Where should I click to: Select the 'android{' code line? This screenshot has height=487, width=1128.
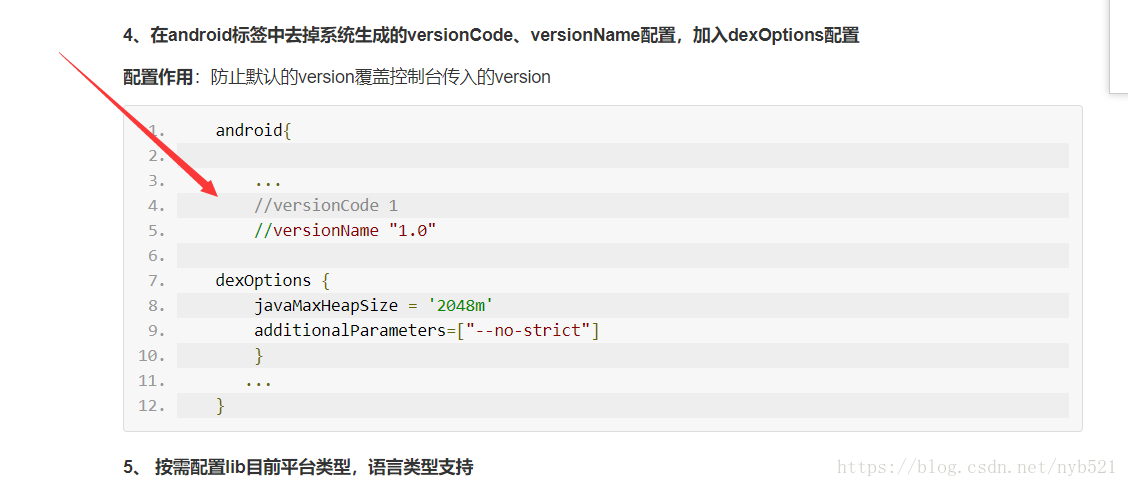253,131
